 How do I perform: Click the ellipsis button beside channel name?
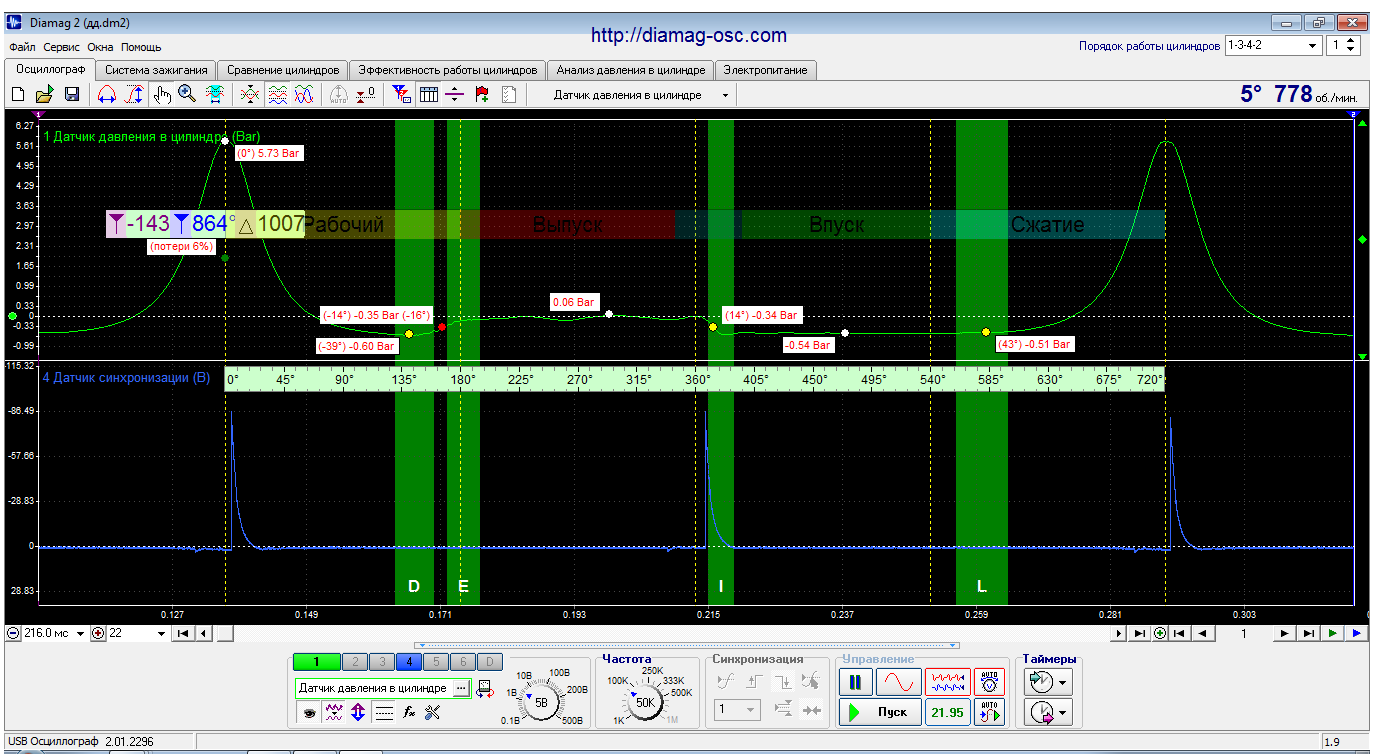(461, 688)
